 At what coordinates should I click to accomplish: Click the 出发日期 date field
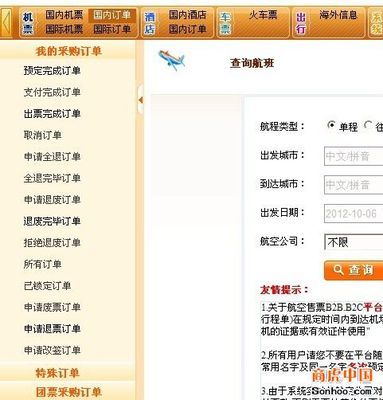(x=353, y=213)
